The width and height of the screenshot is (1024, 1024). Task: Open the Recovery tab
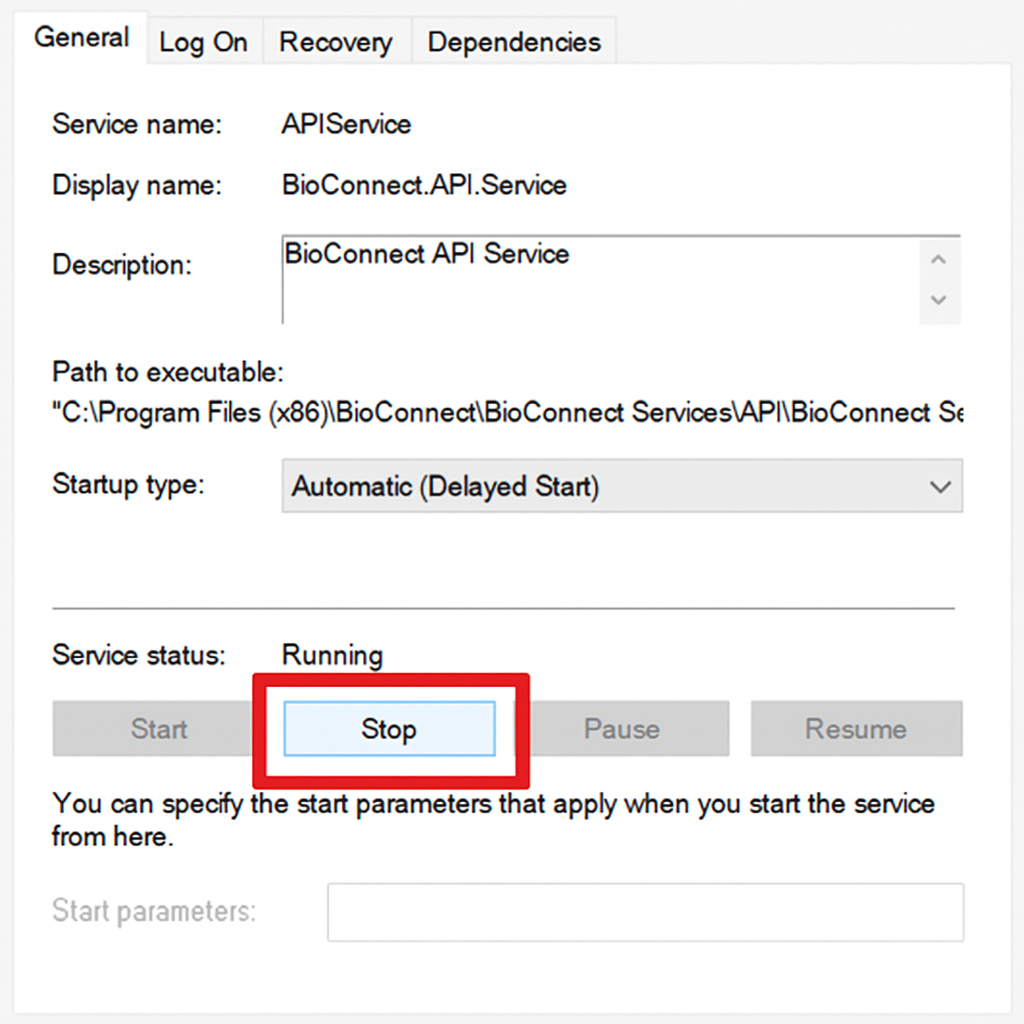coord(336,41)
